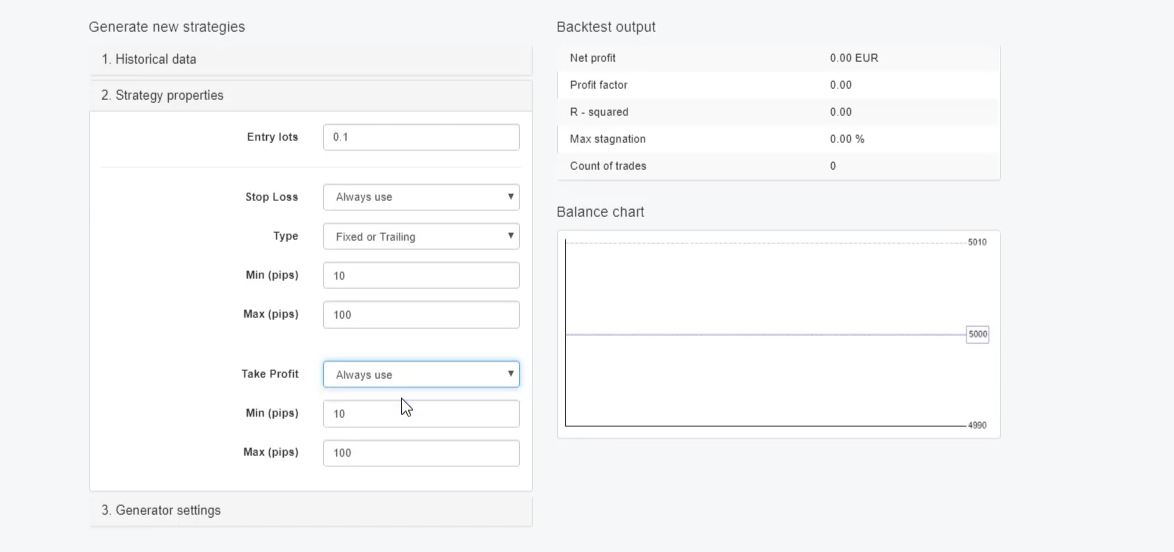This screenshot has height=552, width=1174.
Task: Click the Stop Loss label
Action: [272, 197]
